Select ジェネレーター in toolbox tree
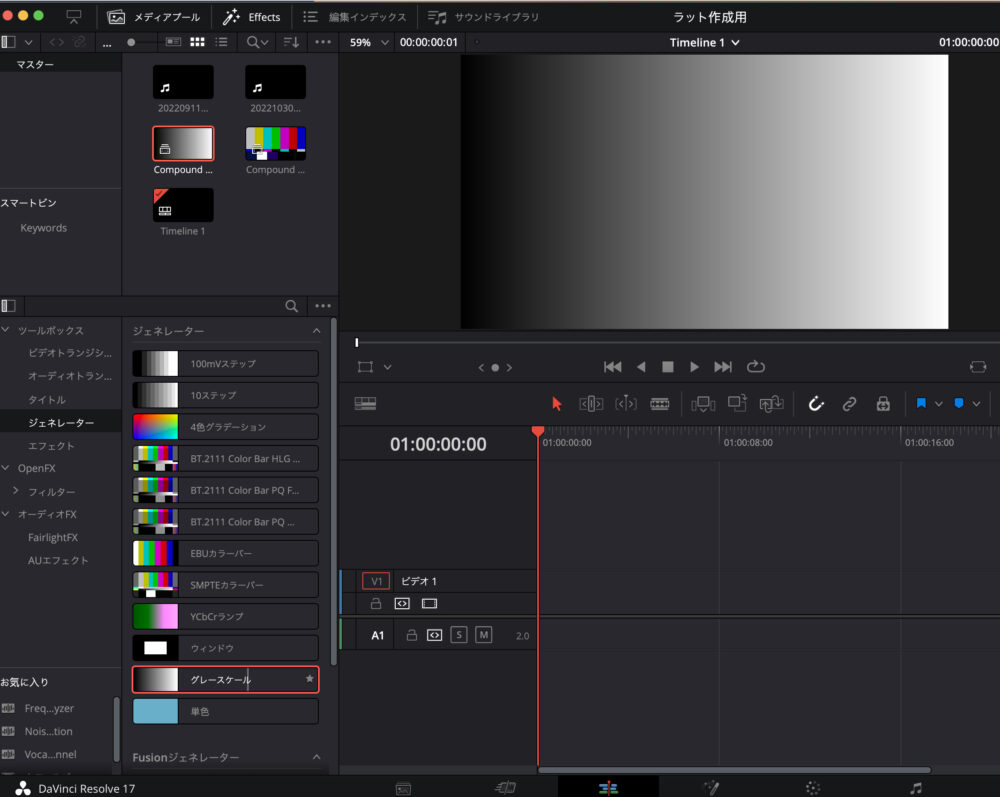This screenshot has width=1000, height=797. [61, 422]
